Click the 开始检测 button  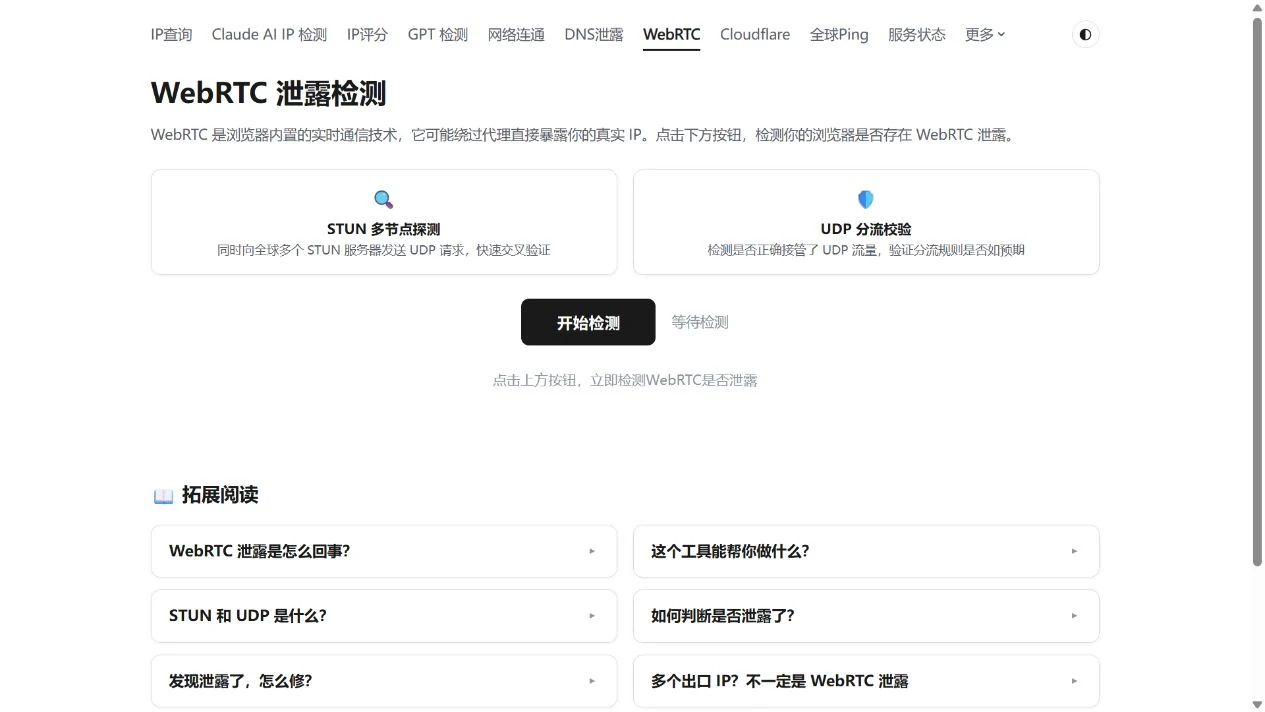coord(588,322)
